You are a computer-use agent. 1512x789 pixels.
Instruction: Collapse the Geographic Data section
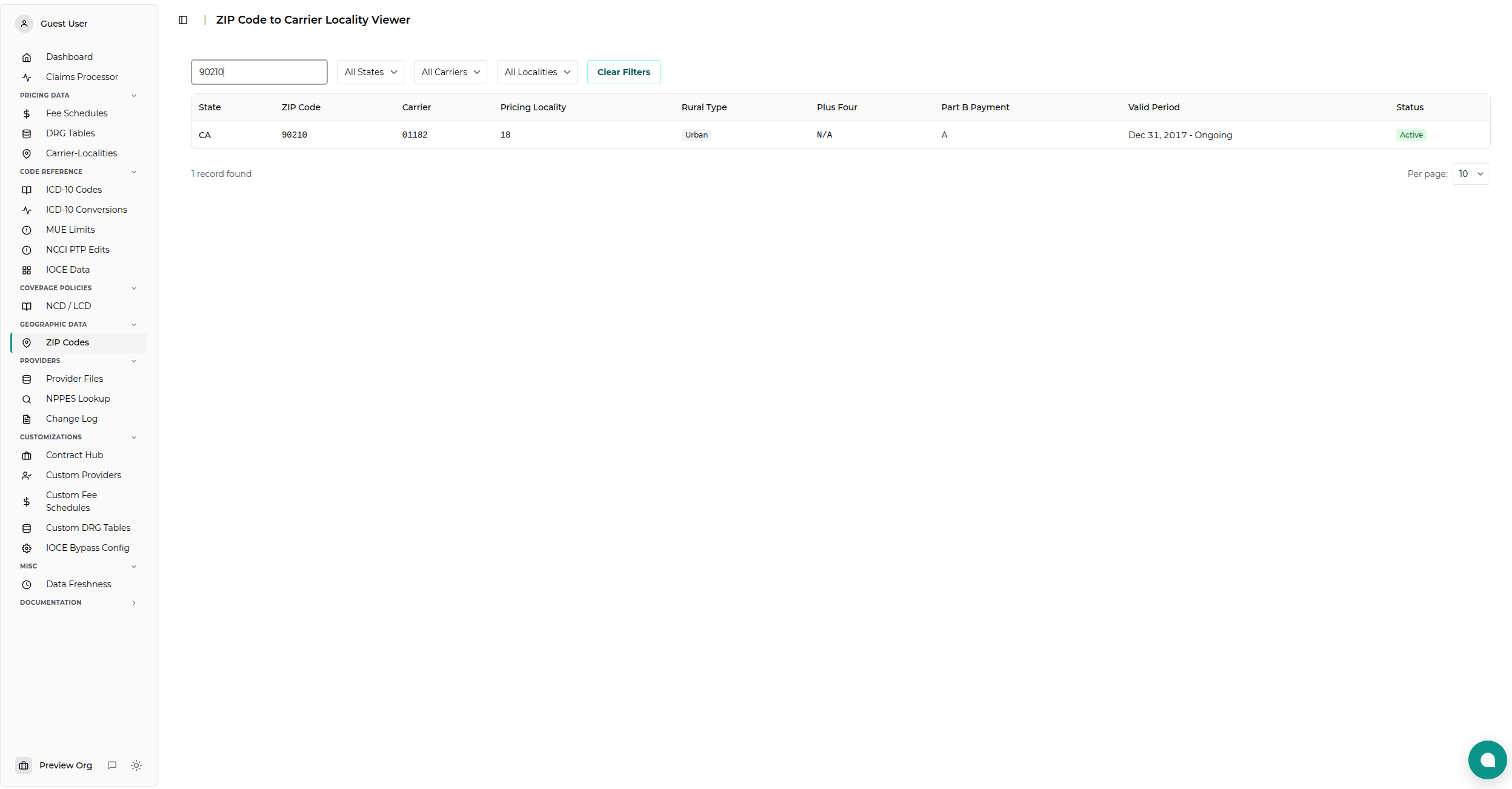point(134,325)
